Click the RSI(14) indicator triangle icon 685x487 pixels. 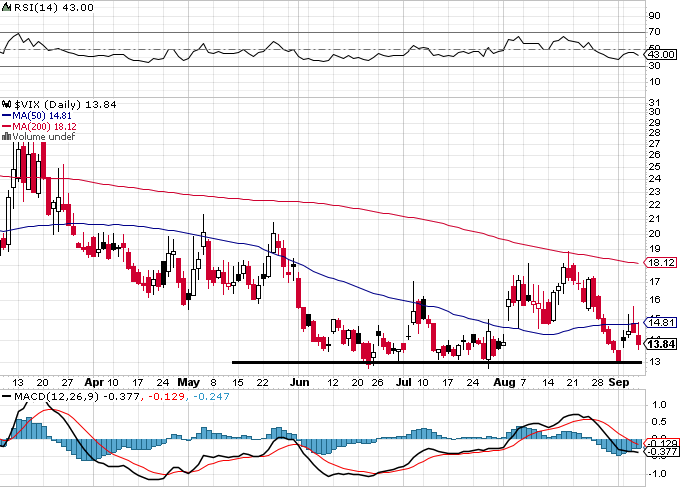pos(6,7)
